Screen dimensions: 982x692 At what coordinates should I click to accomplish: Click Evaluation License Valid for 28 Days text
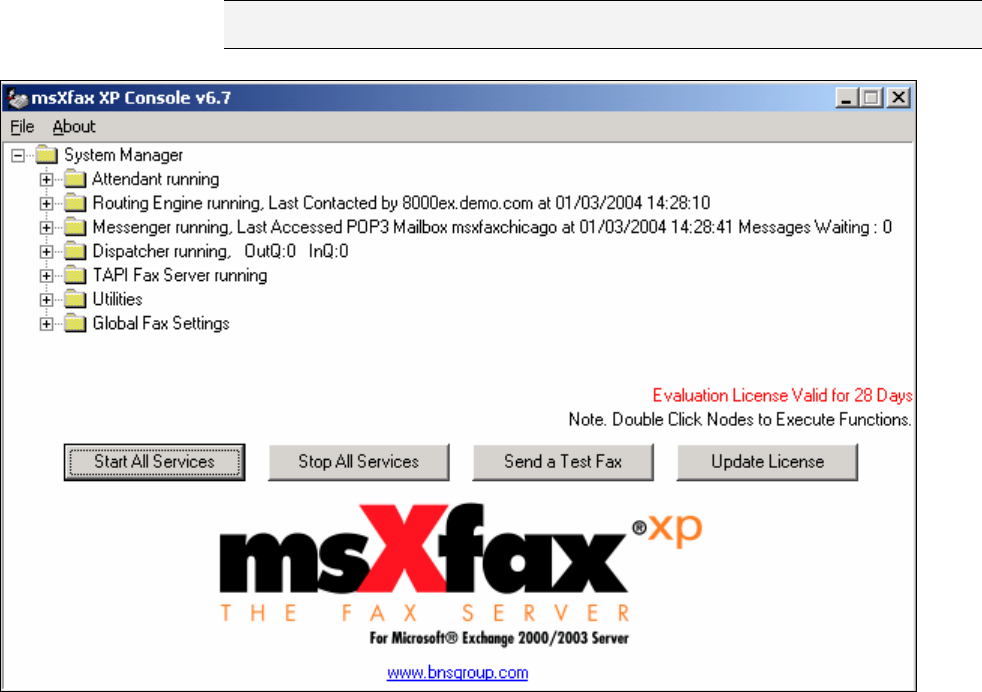coord(782,395)
